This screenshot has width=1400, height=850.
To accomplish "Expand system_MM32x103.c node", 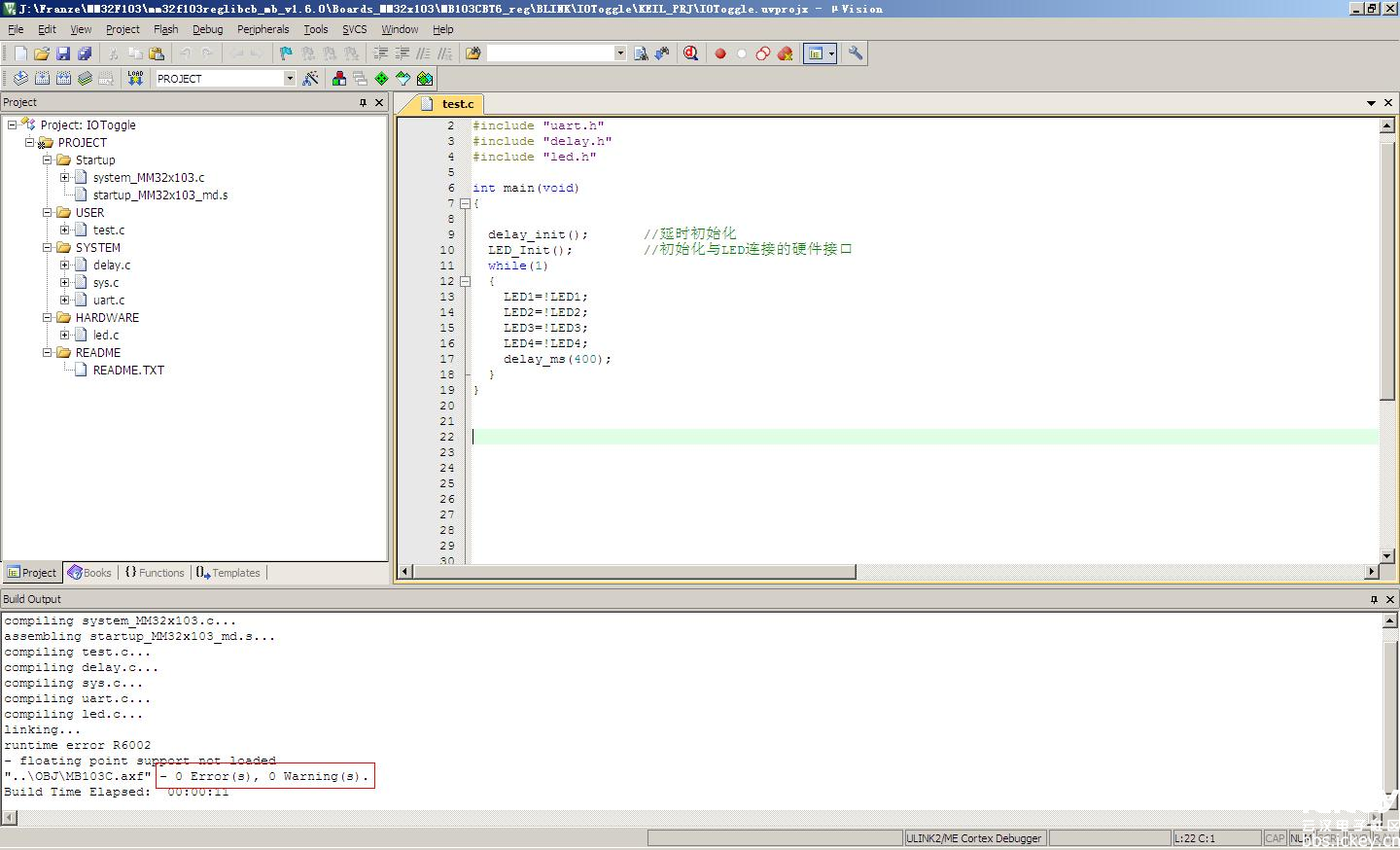I will point(64,177).
